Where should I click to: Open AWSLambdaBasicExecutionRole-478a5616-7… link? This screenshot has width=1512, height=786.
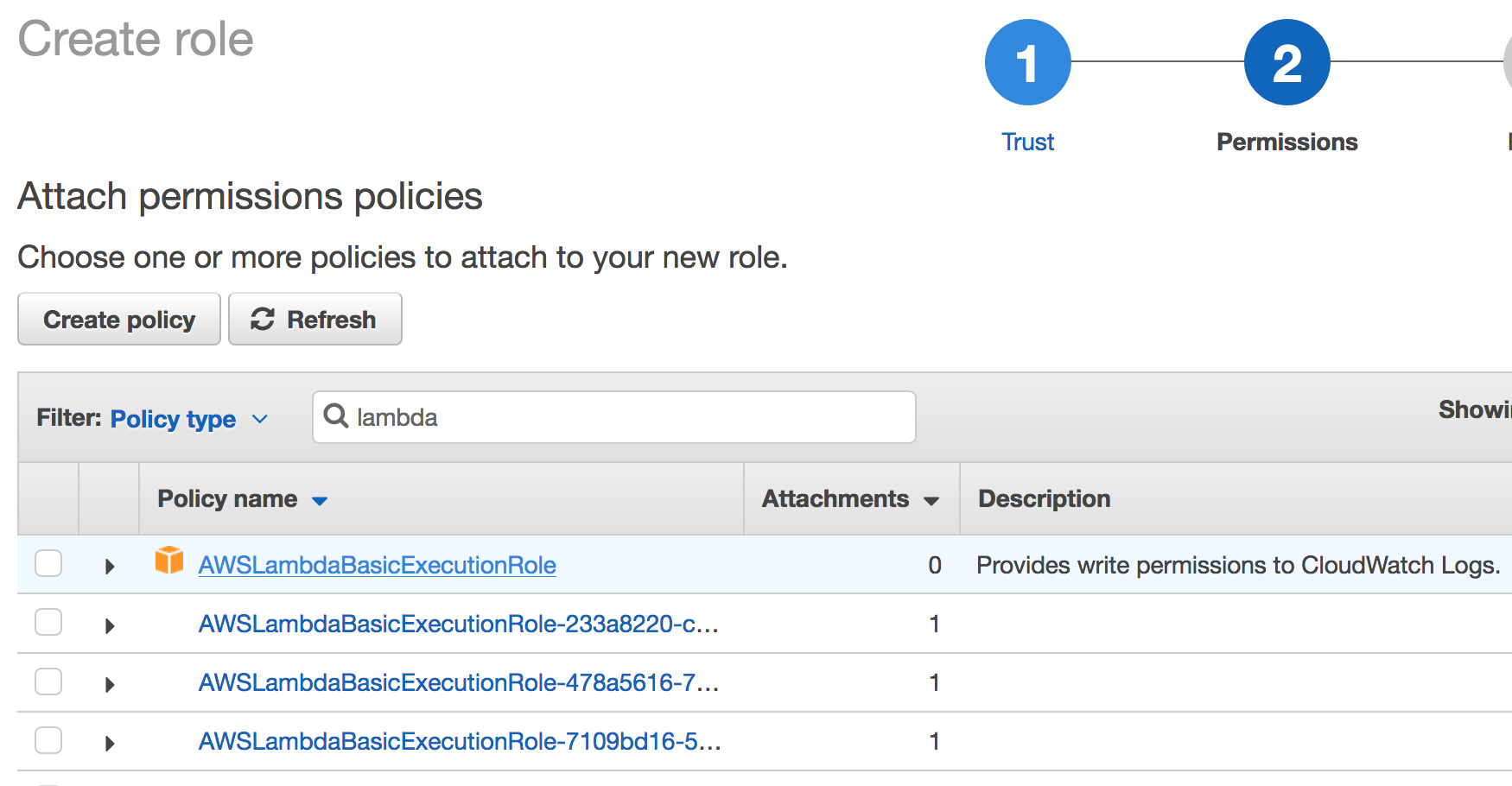tap(459, 682)
